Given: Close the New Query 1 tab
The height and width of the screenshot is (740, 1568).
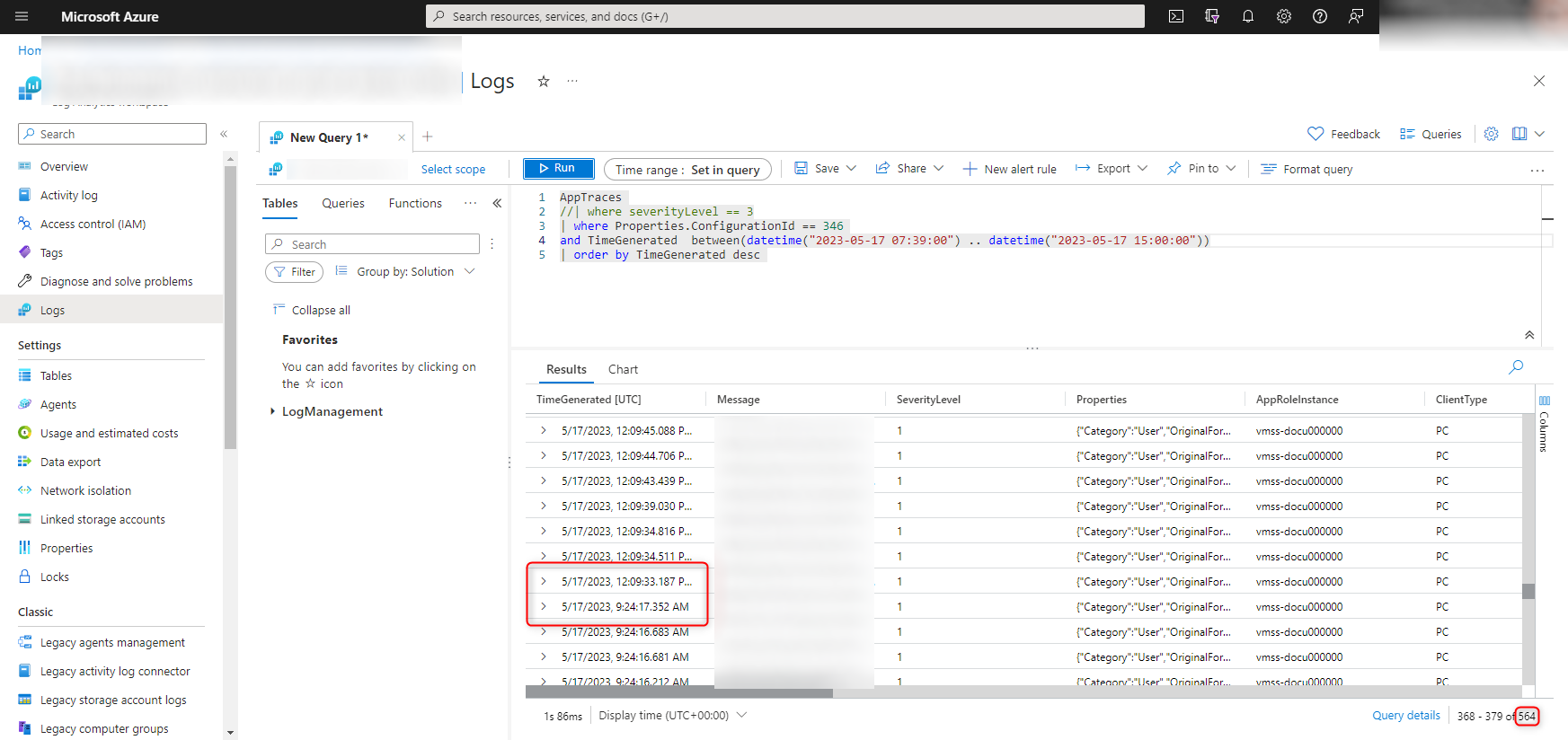Looking at the screenshot, I should 402,137.
